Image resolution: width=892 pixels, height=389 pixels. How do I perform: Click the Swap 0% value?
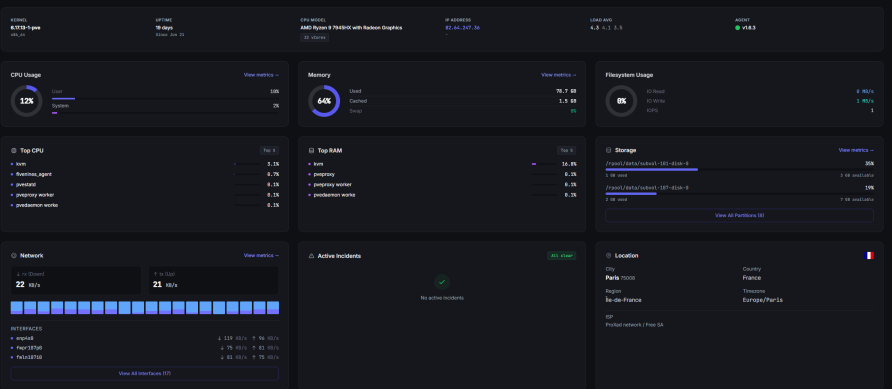pyautogui.click(x=573, y=111)
